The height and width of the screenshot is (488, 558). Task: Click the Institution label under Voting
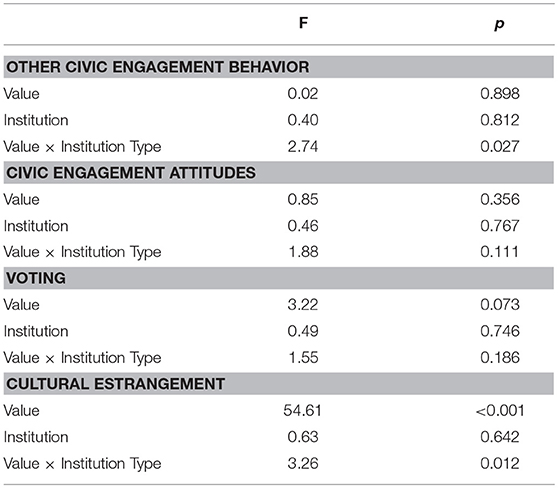coord(36,331)
